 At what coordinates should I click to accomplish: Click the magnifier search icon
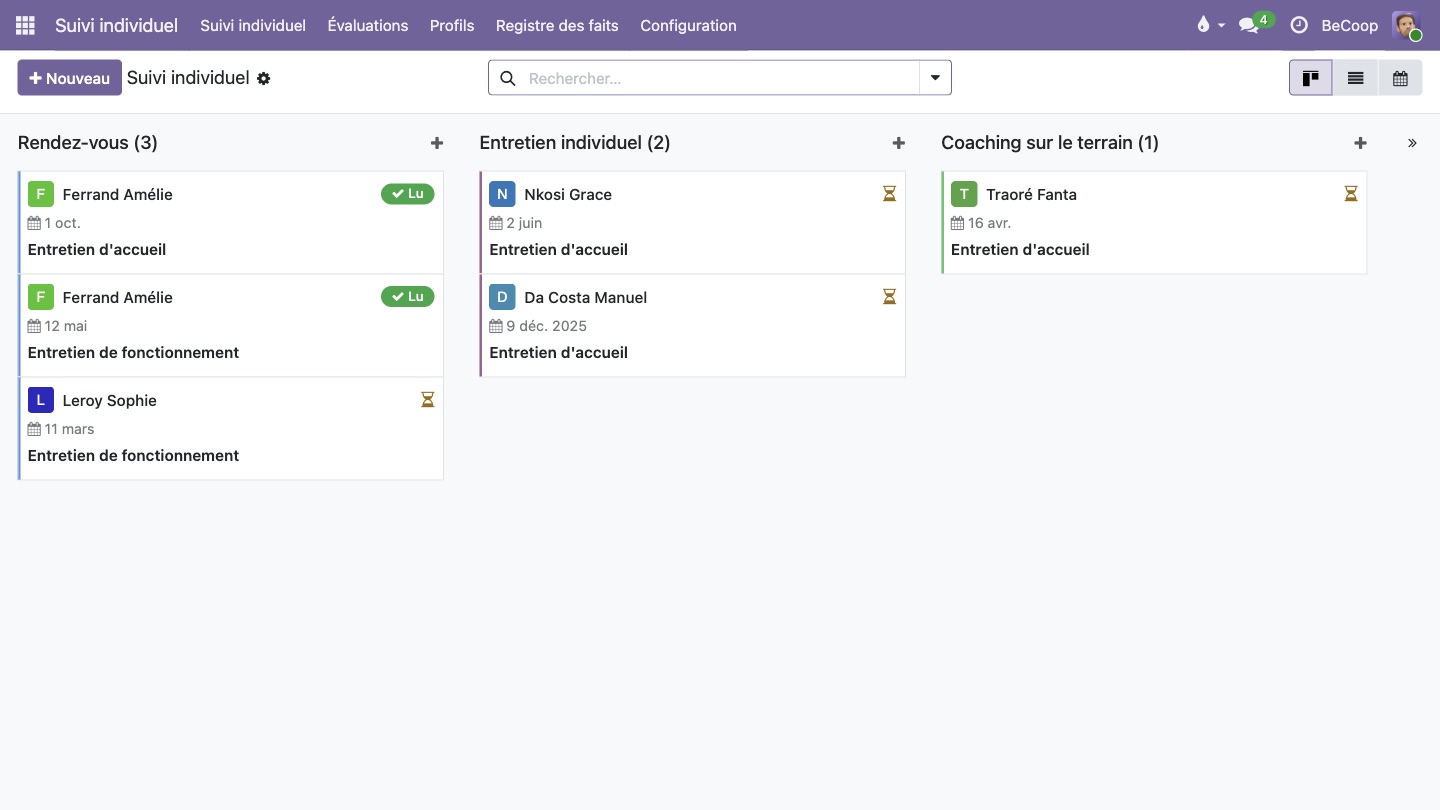pos(508,78)
